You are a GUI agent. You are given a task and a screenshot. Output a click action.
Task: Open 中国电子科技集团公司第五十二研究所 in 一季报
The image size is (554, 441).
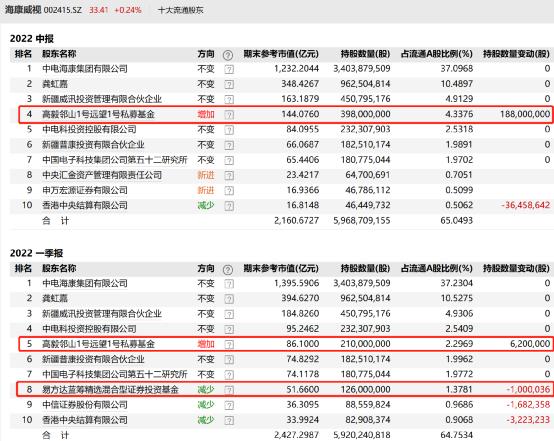point(115,374)
